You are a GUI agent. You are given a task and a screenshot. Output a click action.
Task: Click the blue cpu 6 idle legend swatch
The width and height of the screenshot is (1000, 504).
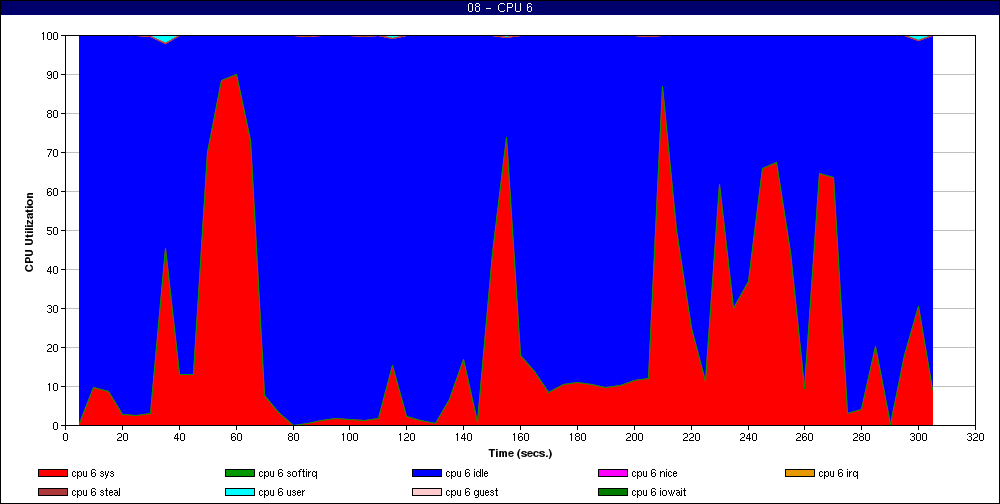click(427, 473)
